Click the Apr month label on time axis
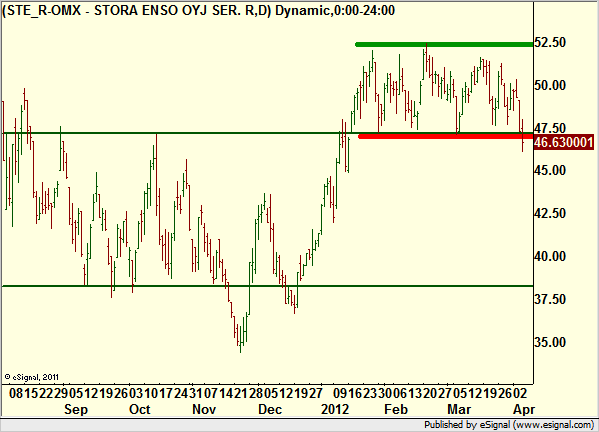The height and width of the screenshot is (432, 599). click(524, 409)
